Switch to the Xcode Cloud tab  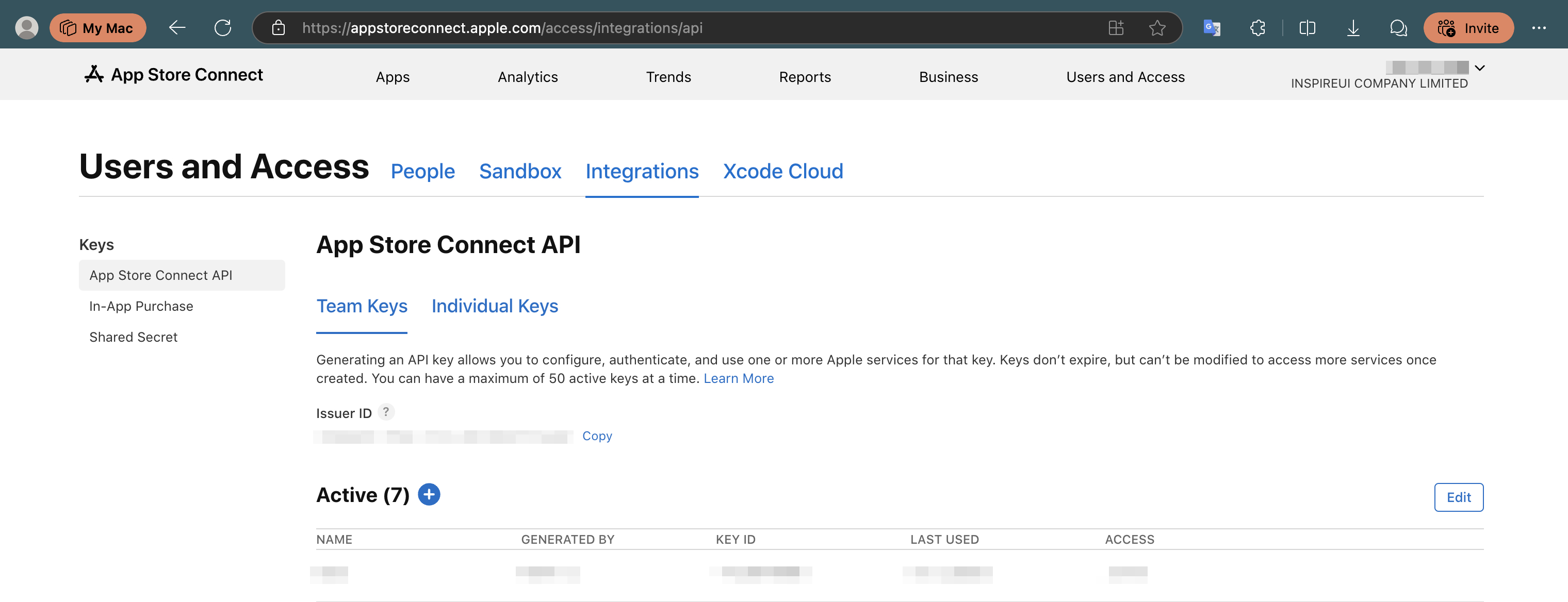click(x=783, y=172)
